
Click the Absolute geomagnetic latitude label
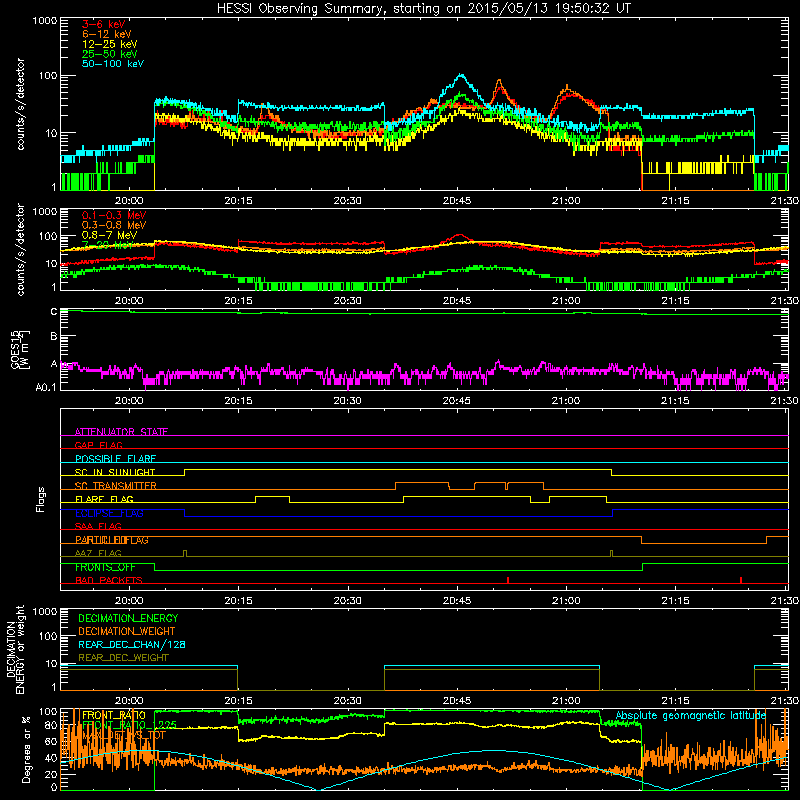pos(690,715)
